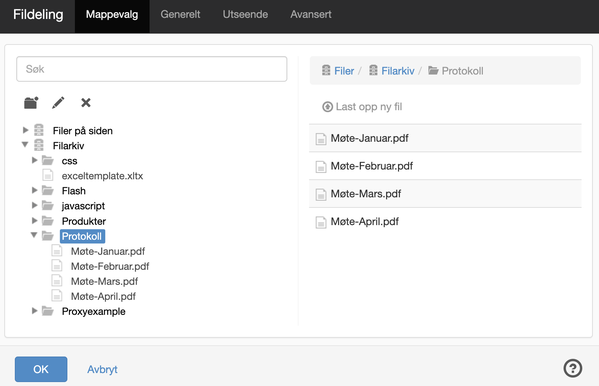Expand the Flash folder
The width and height of the screenshot is (599, 386).
pyautogui.click(x=34, y=190)
